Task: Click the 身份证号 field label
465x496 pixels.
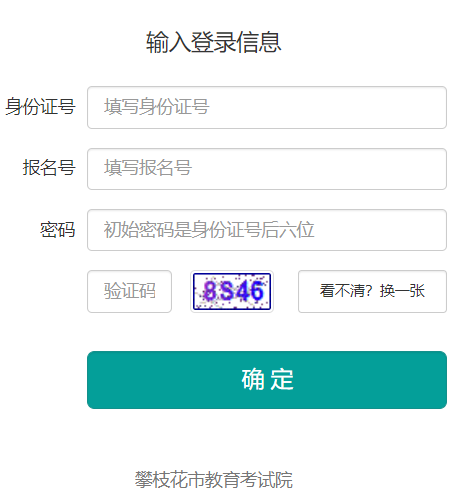Action: coord(40,107)
